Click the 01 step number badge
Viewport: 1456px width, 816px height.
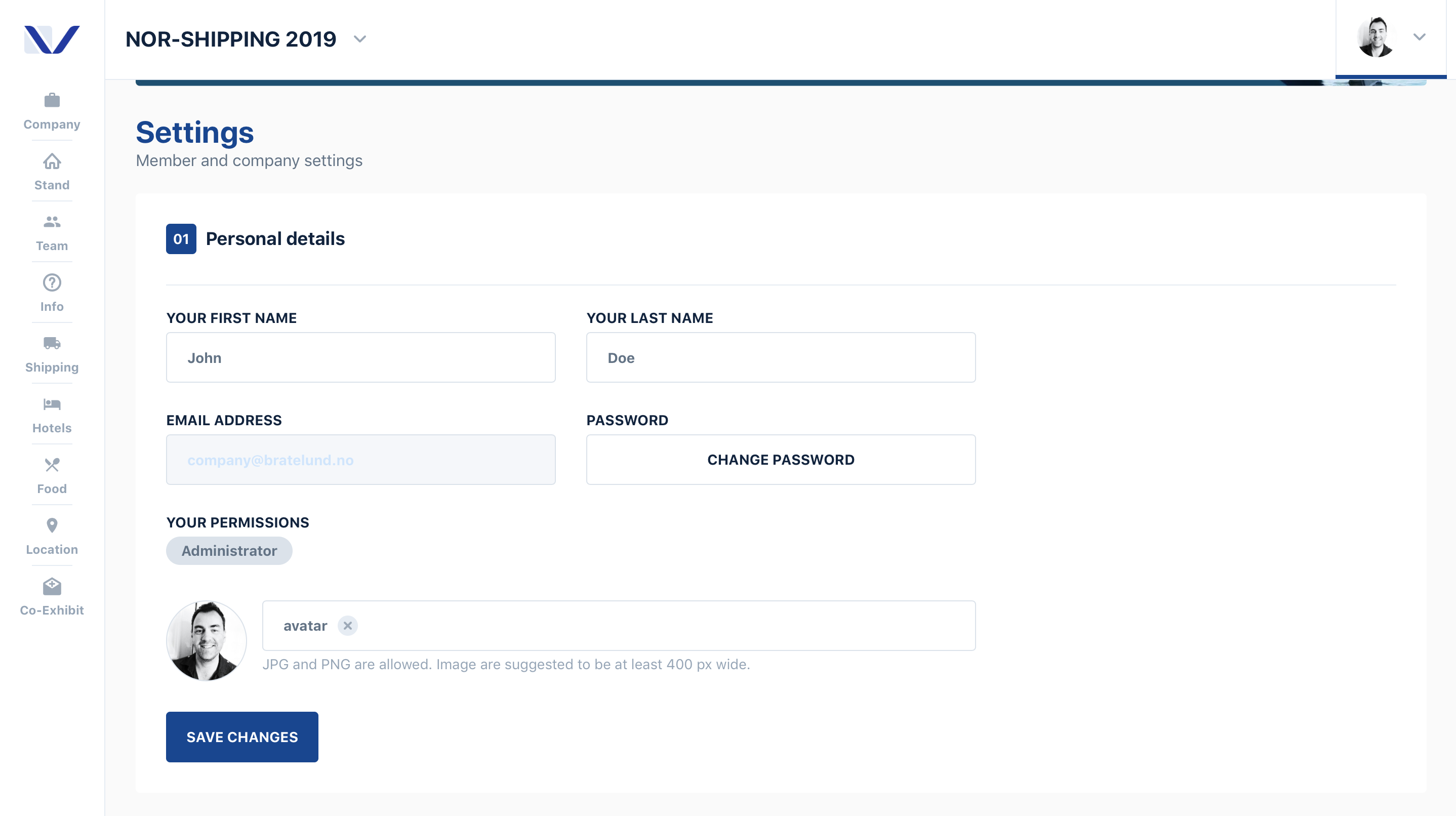[x=181, y=239]
